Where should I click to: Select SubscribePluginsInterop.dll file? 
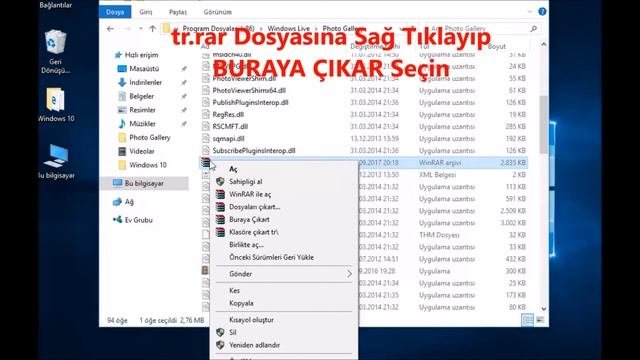pyautogui.click(x=254, y=151)
